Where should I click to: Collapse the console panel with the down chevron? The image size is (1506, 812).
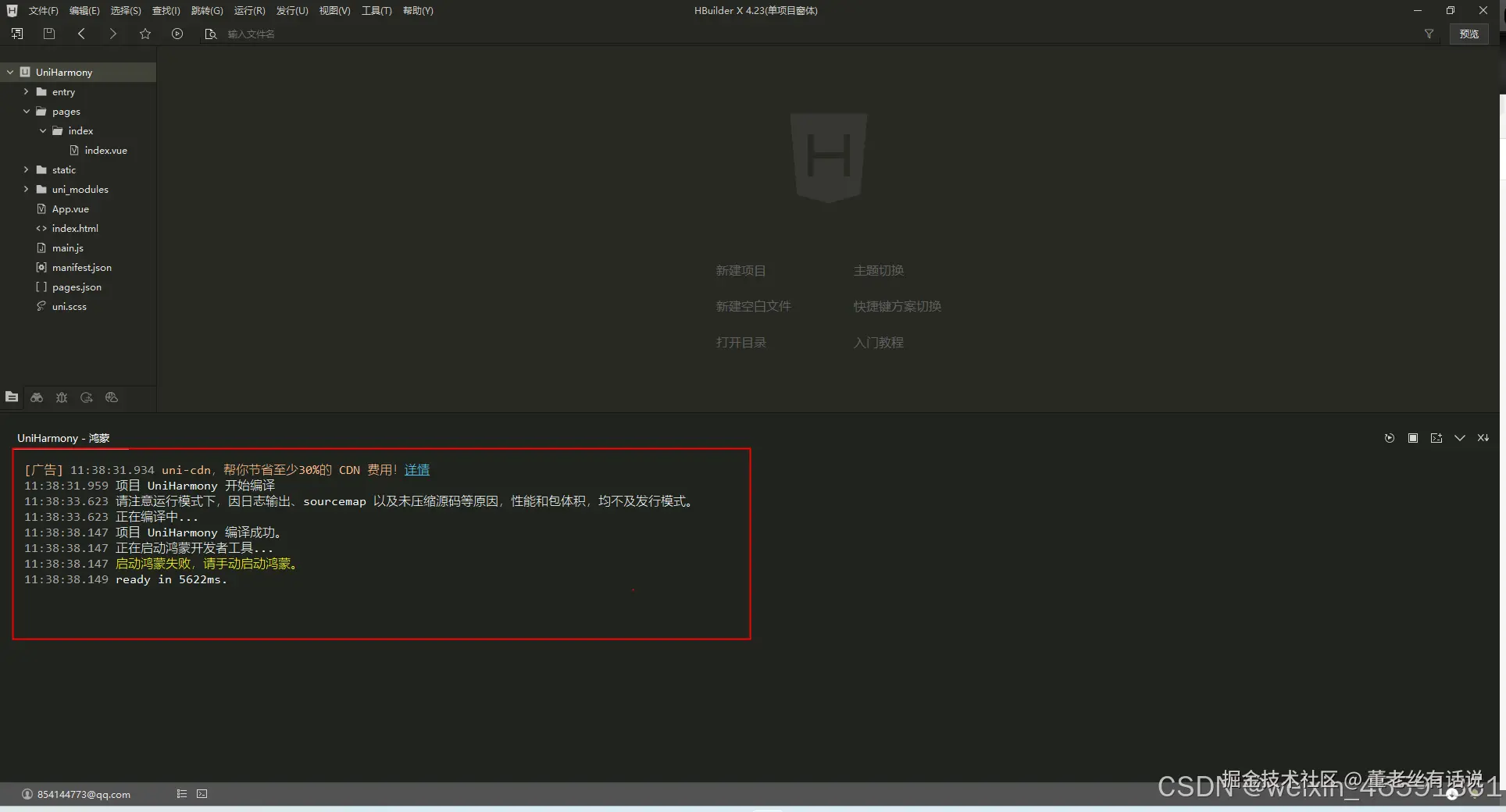click(1460, 438)
